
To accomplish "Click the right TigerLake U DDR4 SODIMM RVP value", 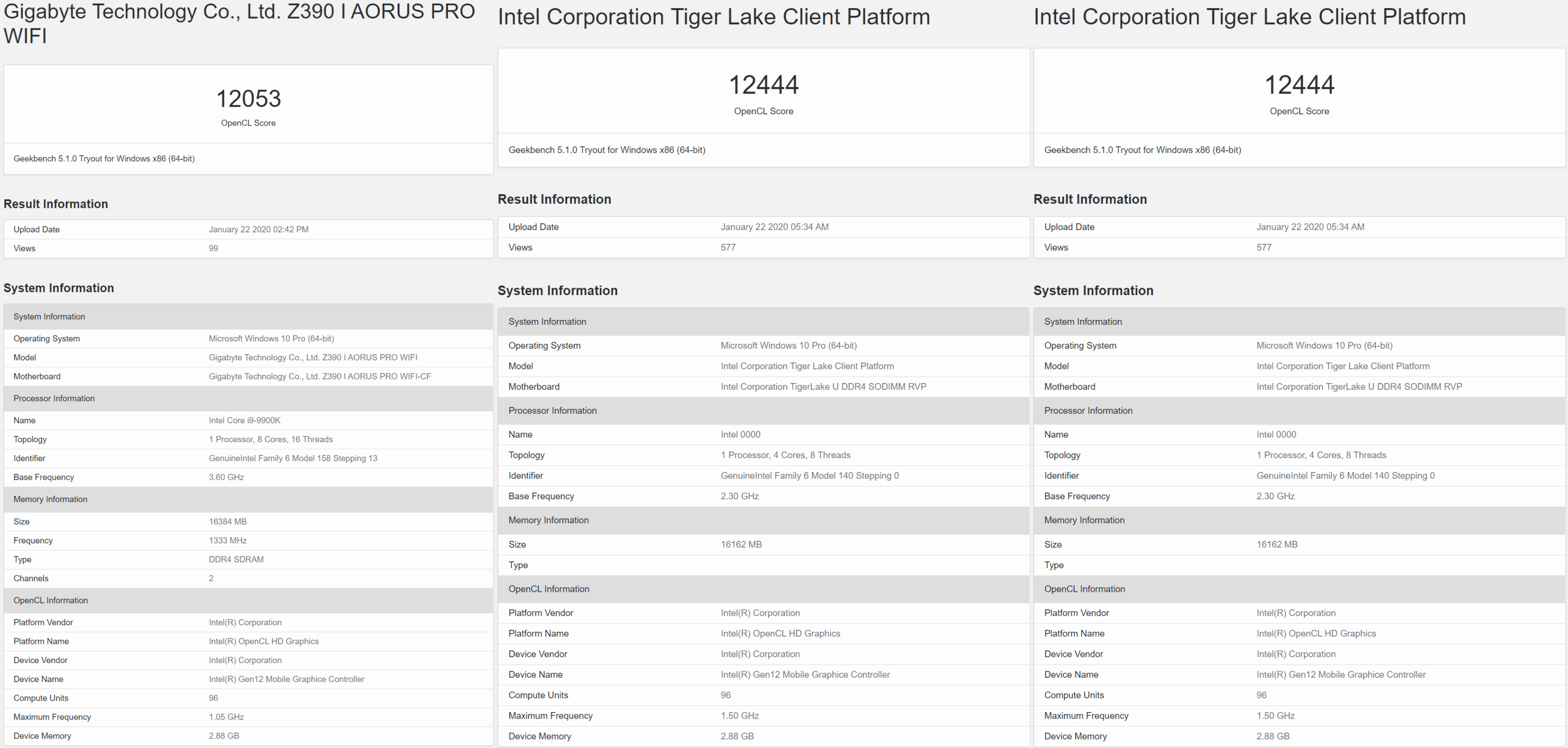I will (1359, 387).
